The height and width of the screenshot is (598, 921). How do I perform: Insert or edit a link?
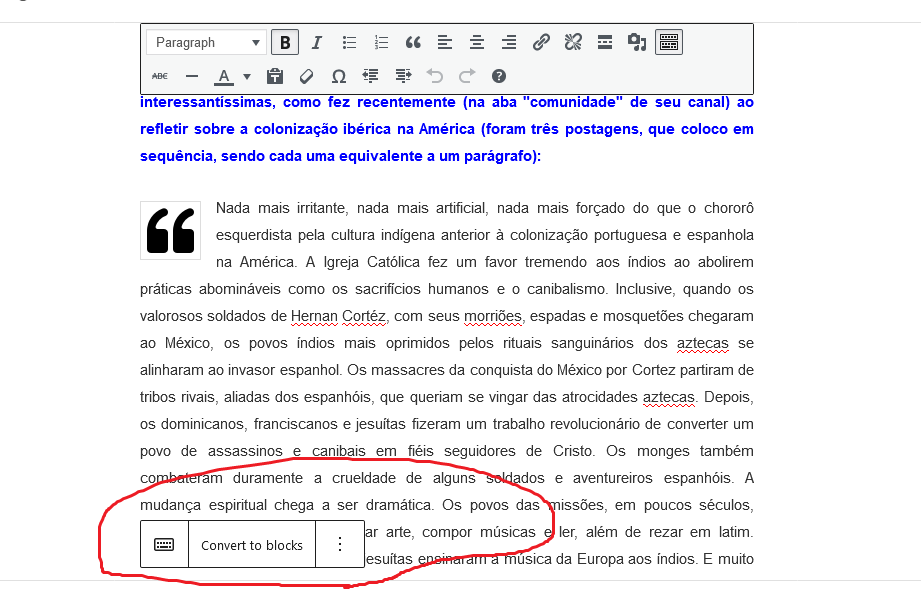point(541,42)
